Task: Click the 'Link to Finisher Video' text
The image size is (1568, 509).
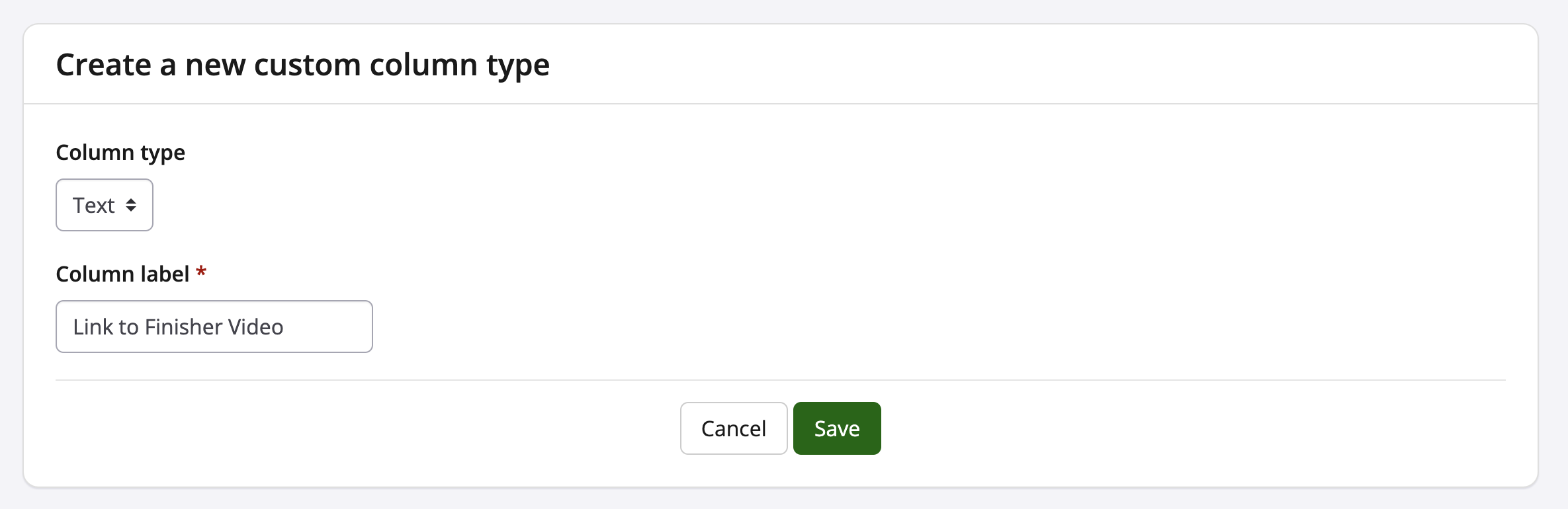Action: point(178,327)
